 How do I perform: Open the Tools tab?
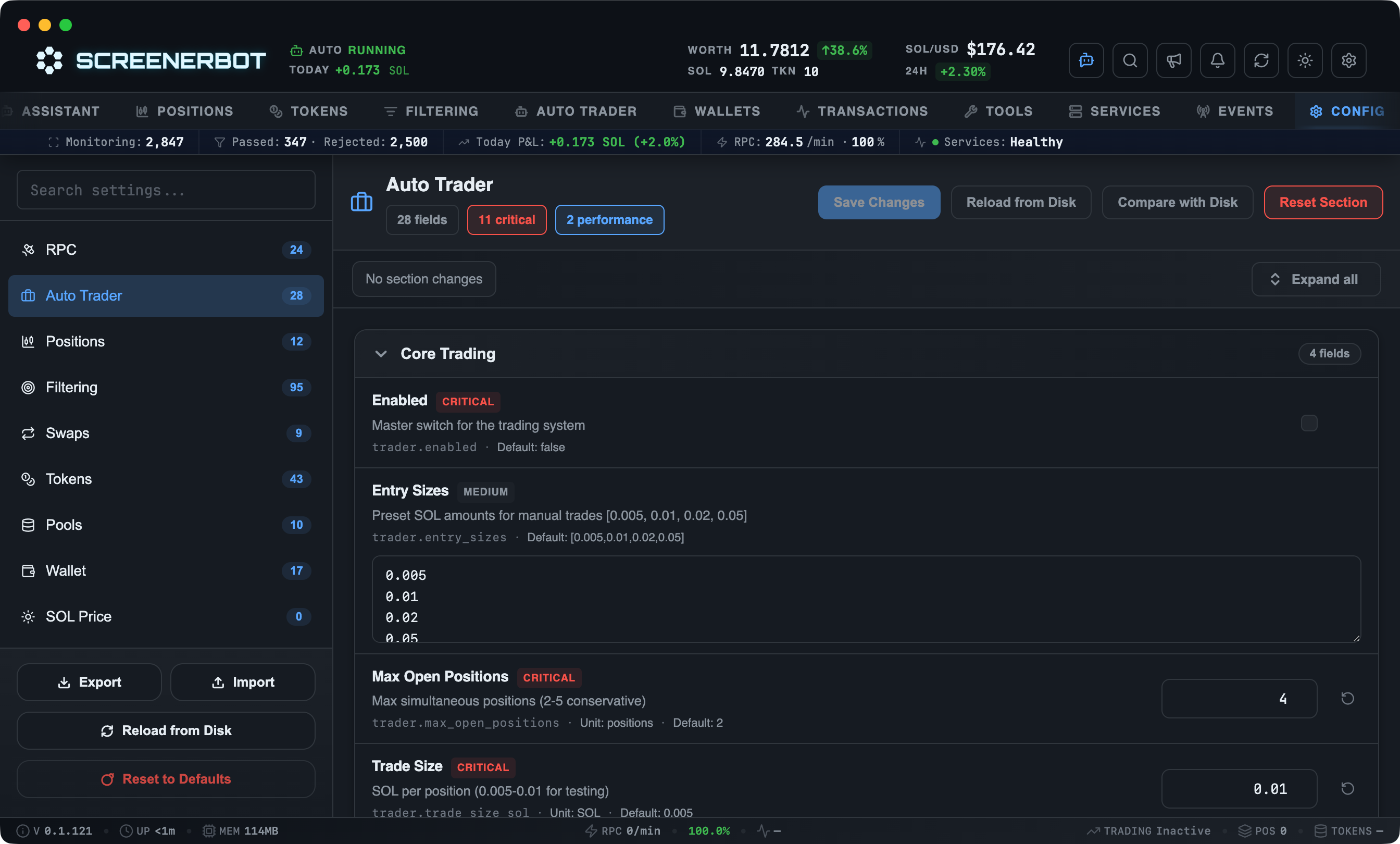(998, 111)
